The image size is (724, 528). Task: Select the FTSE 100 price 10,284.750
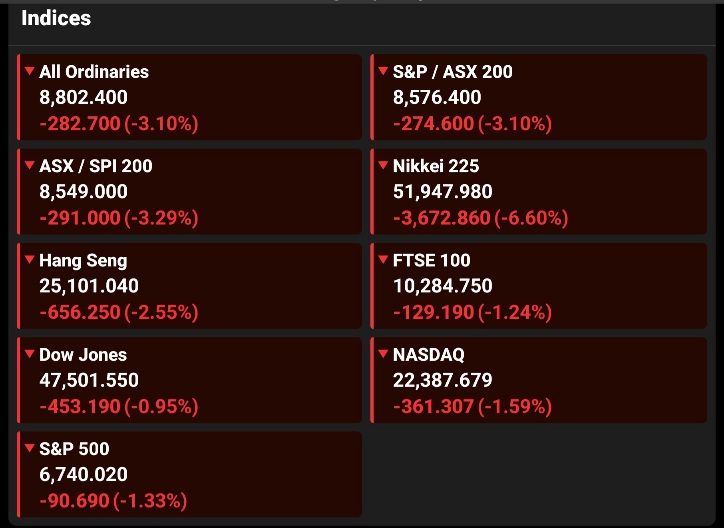tap(443, 286)
